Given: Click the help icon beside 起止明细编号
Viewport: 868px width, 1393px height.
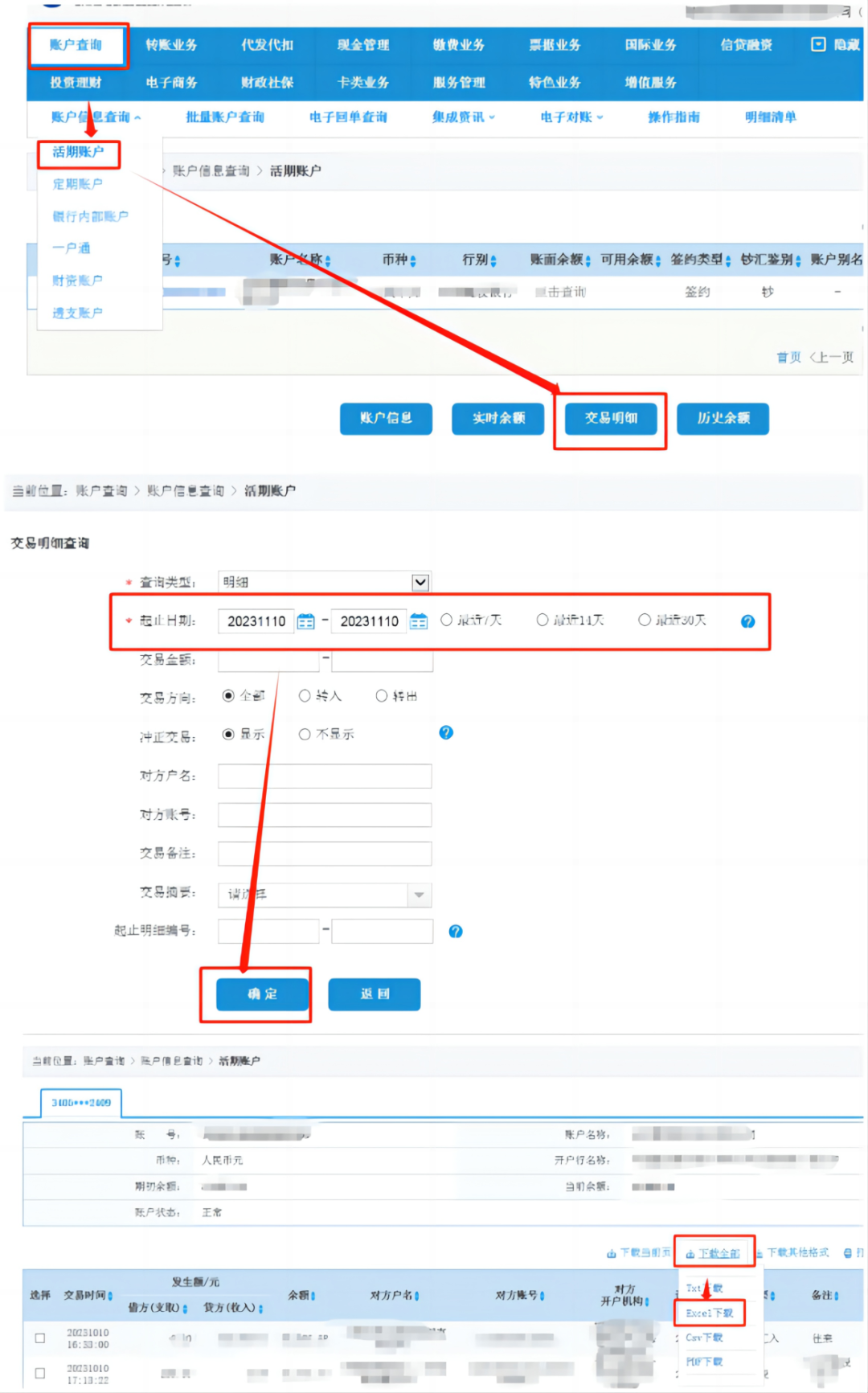Looking at the screenshot, I should point(456,932).
